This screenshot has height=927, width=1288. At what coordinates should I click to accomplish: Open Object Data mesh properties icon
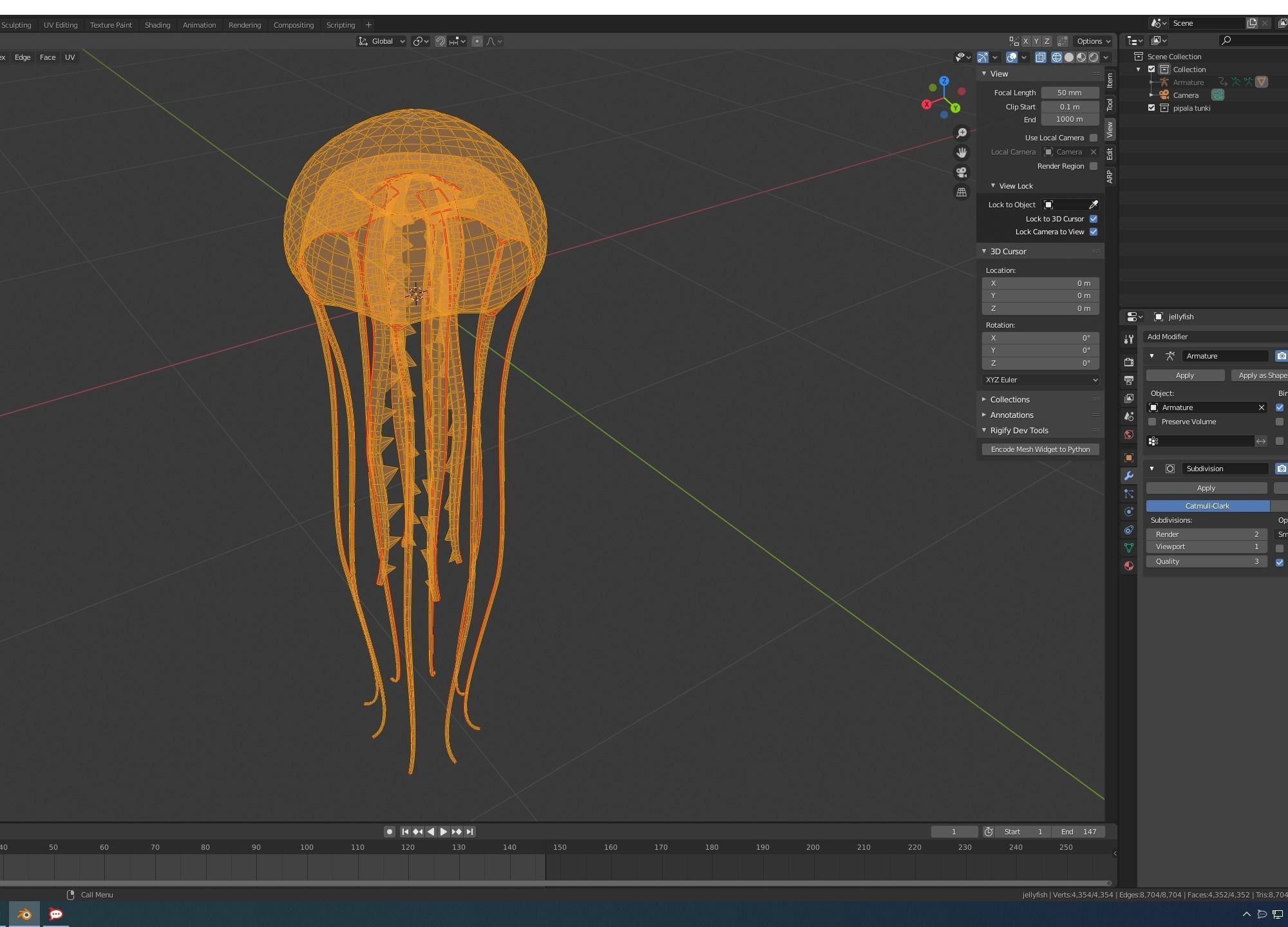click(1129, 548)
